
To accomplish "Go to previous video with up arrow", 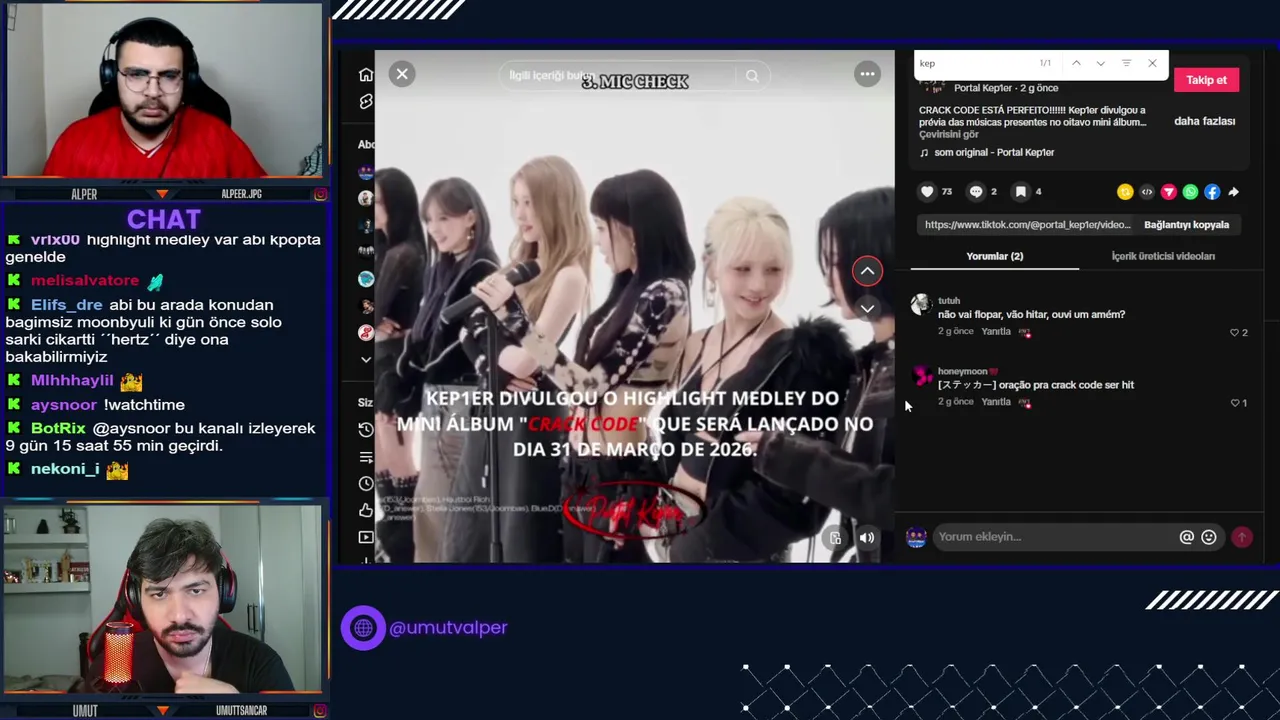I will point(867,271).
